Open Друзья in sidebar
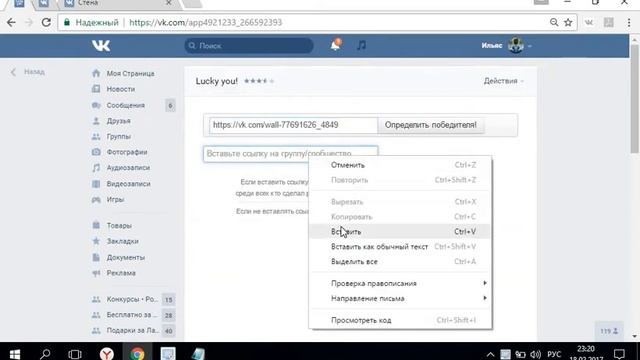The height and width of the screenshot is (360, 640). (x=118, y=121)
